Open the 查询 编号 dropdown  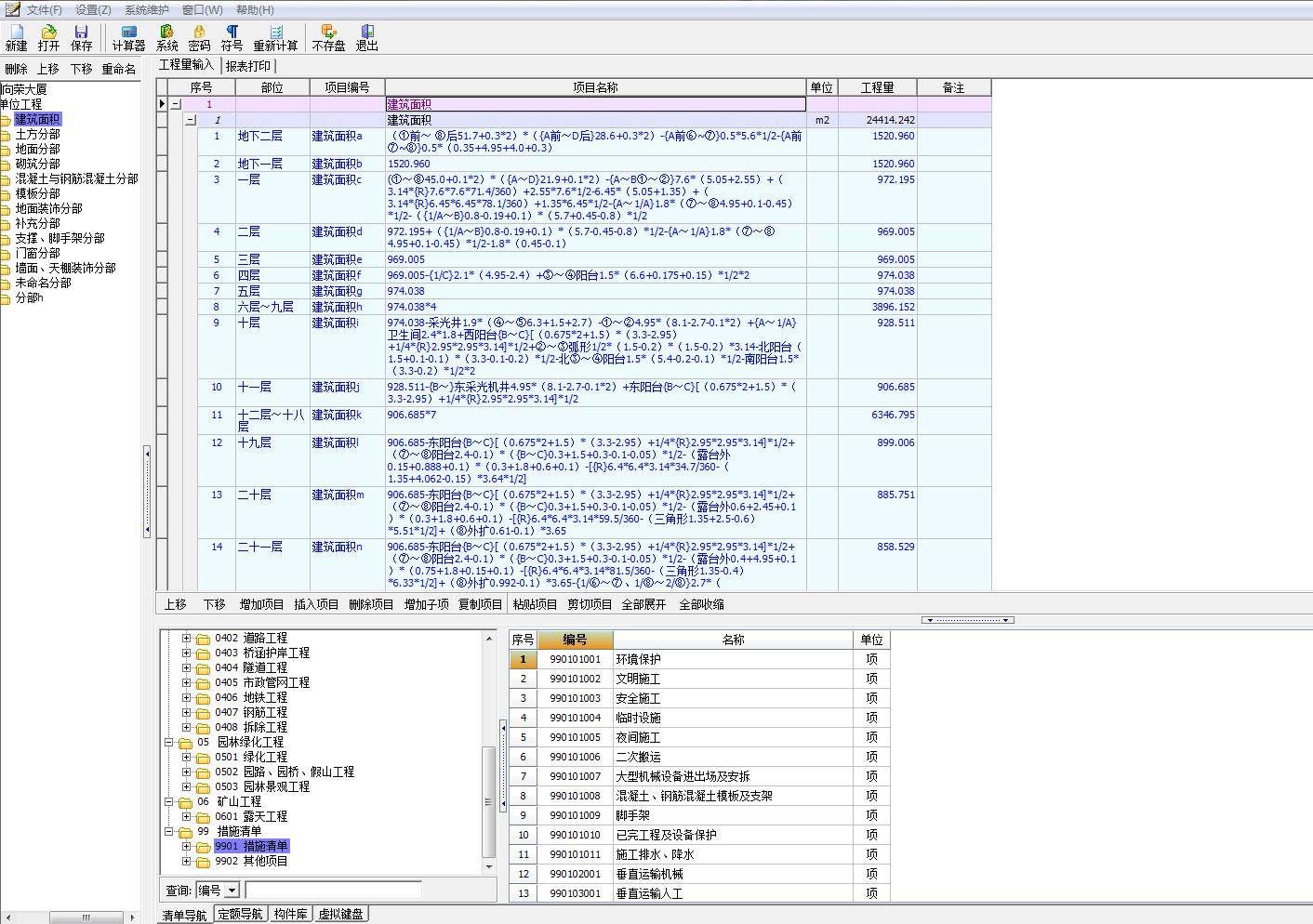tap(232, 891)
